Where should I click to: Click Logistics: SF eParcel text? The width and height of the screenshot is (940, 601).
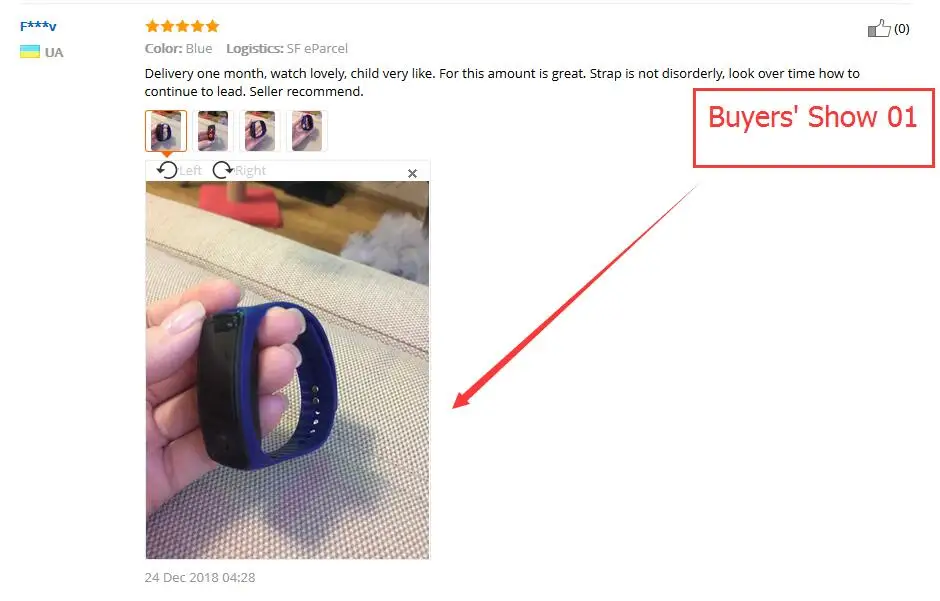click(287, 49)
